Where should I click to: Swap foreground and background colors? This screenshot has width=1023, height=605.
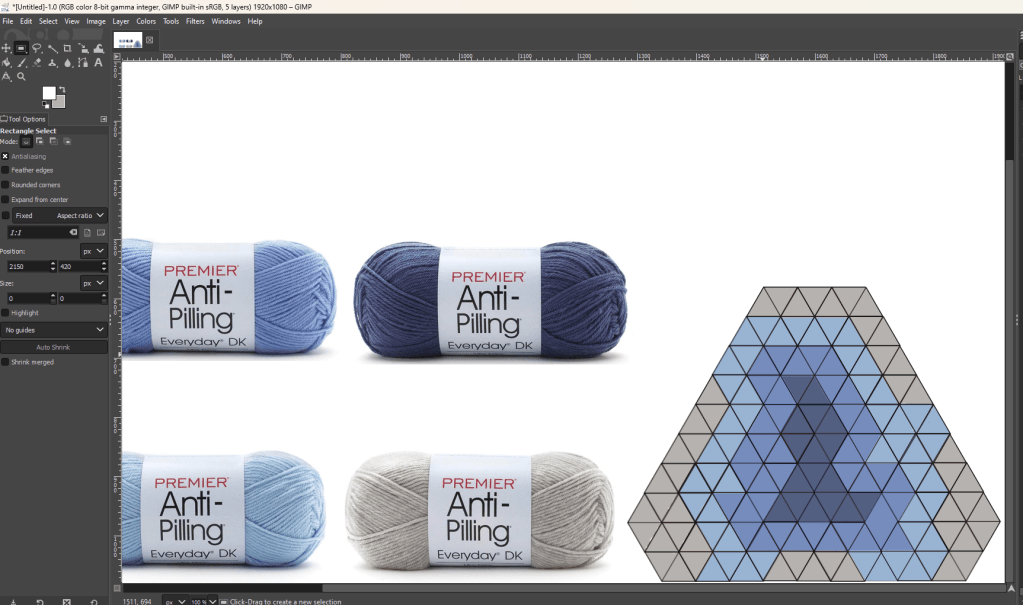point(62,90)
